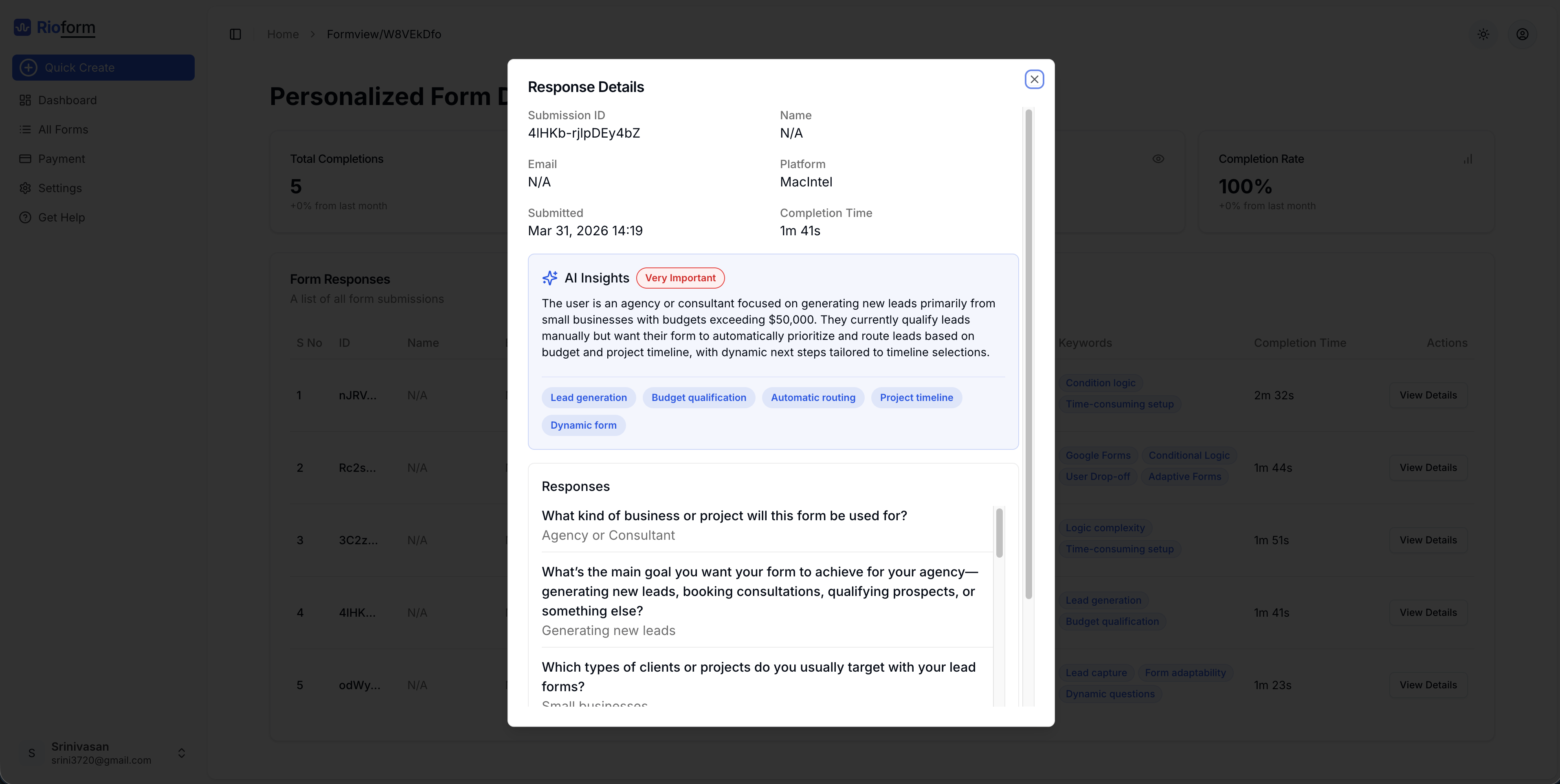
Task: Click the eye icon on stats card
Action: tap(1158, 159)
